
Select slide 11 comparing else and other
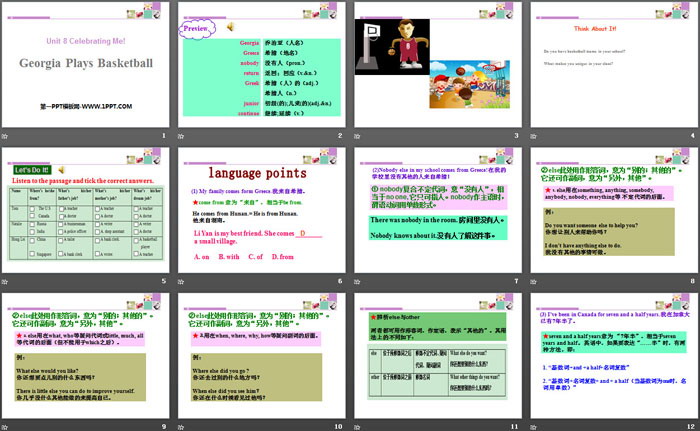pyautogui.click(x=438, y=356)
